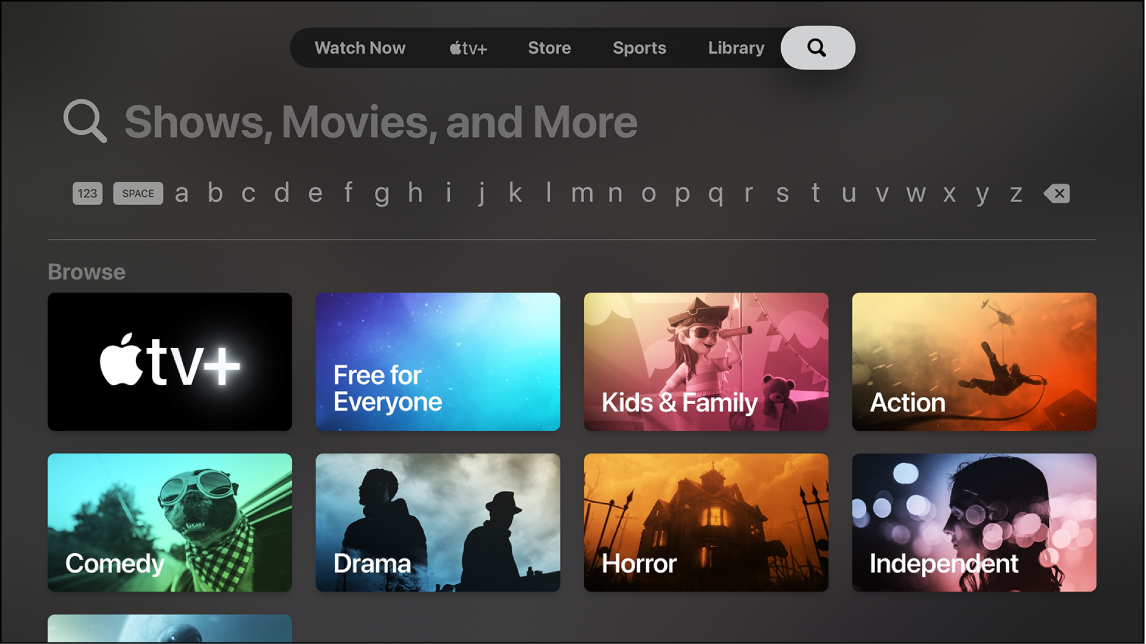Open the Free for Everyone category
The image size is (1146, 644).
[x=437, y=361]
